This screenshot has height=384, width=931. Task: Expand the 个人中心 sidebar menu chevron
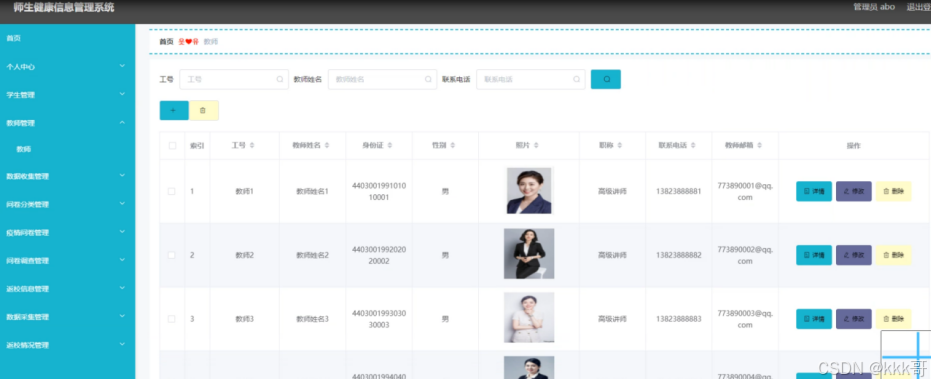click(122, 66)
